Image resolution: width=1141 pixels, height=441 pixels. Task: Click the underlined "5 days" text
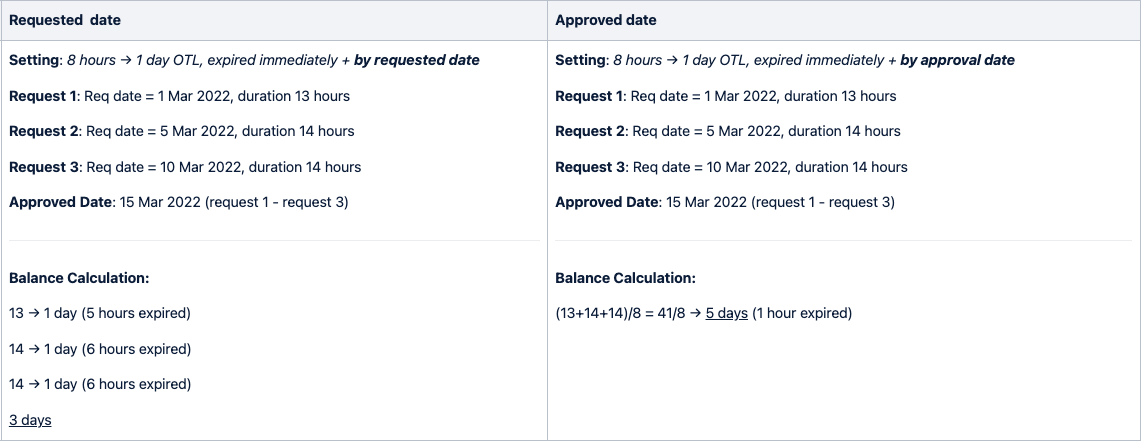tap(726, 313)
